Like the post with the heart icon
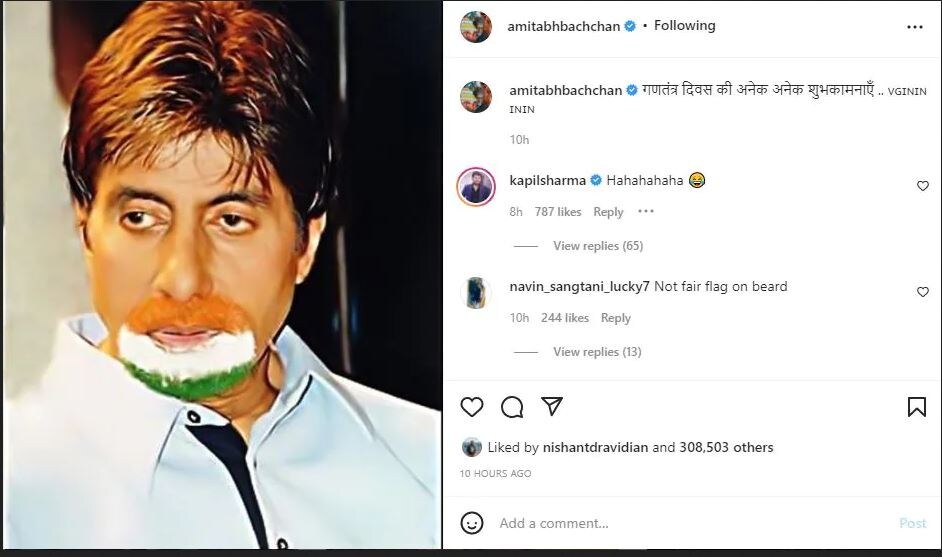 point(472,407)
